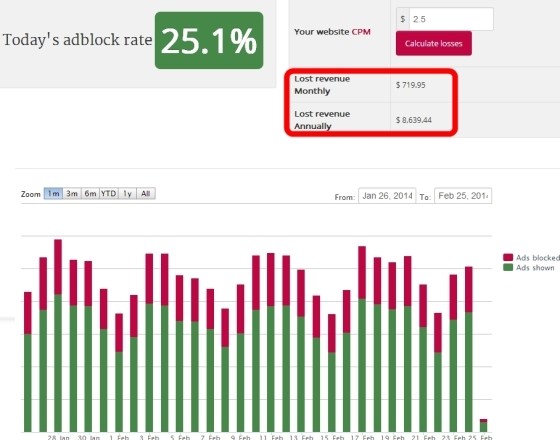Click the From date field Jan 26, 2014
Viewport: 560px width, 440px height.
[387, 196]
